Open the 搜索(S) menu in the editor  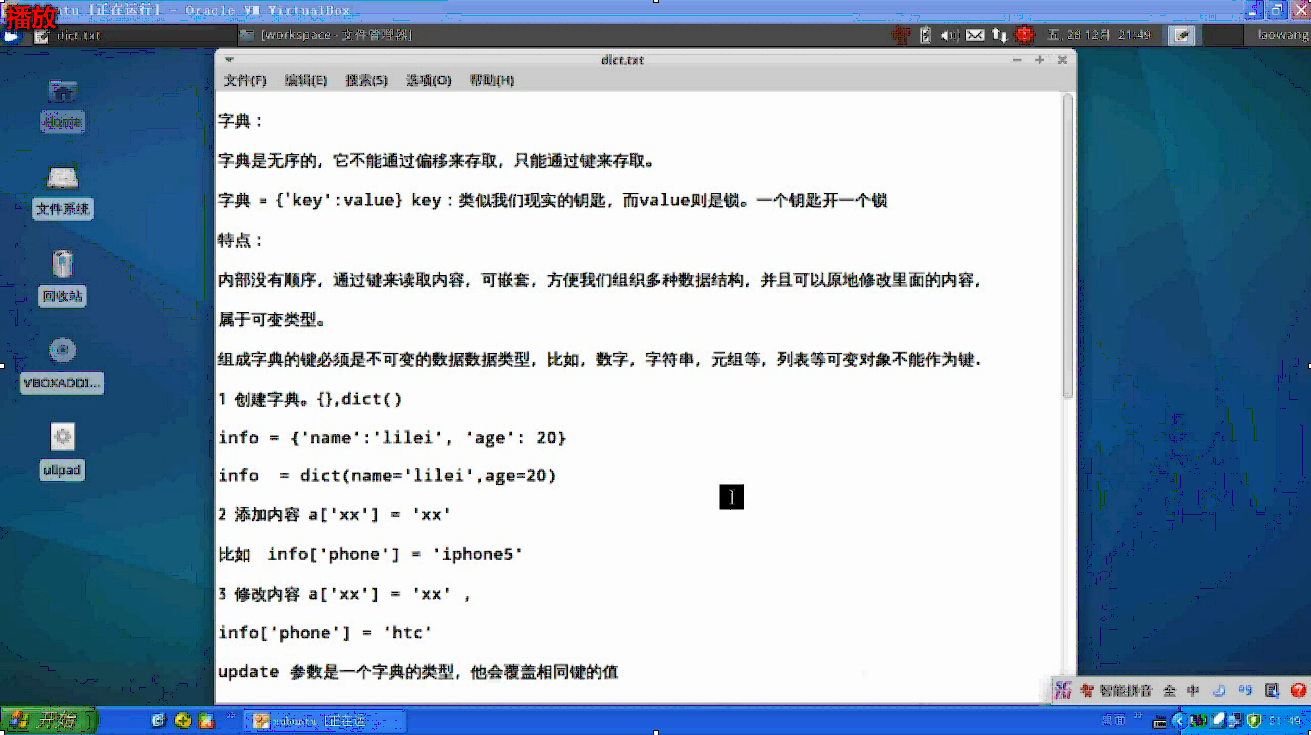pos(367,80)
